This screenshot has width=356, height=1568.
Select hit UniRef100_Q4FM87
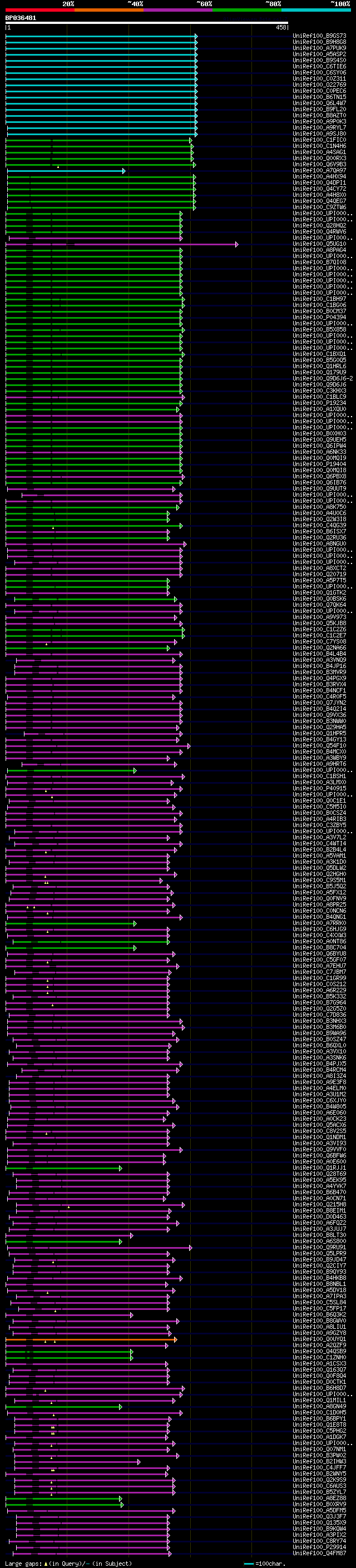click(x=319, y=1553)
